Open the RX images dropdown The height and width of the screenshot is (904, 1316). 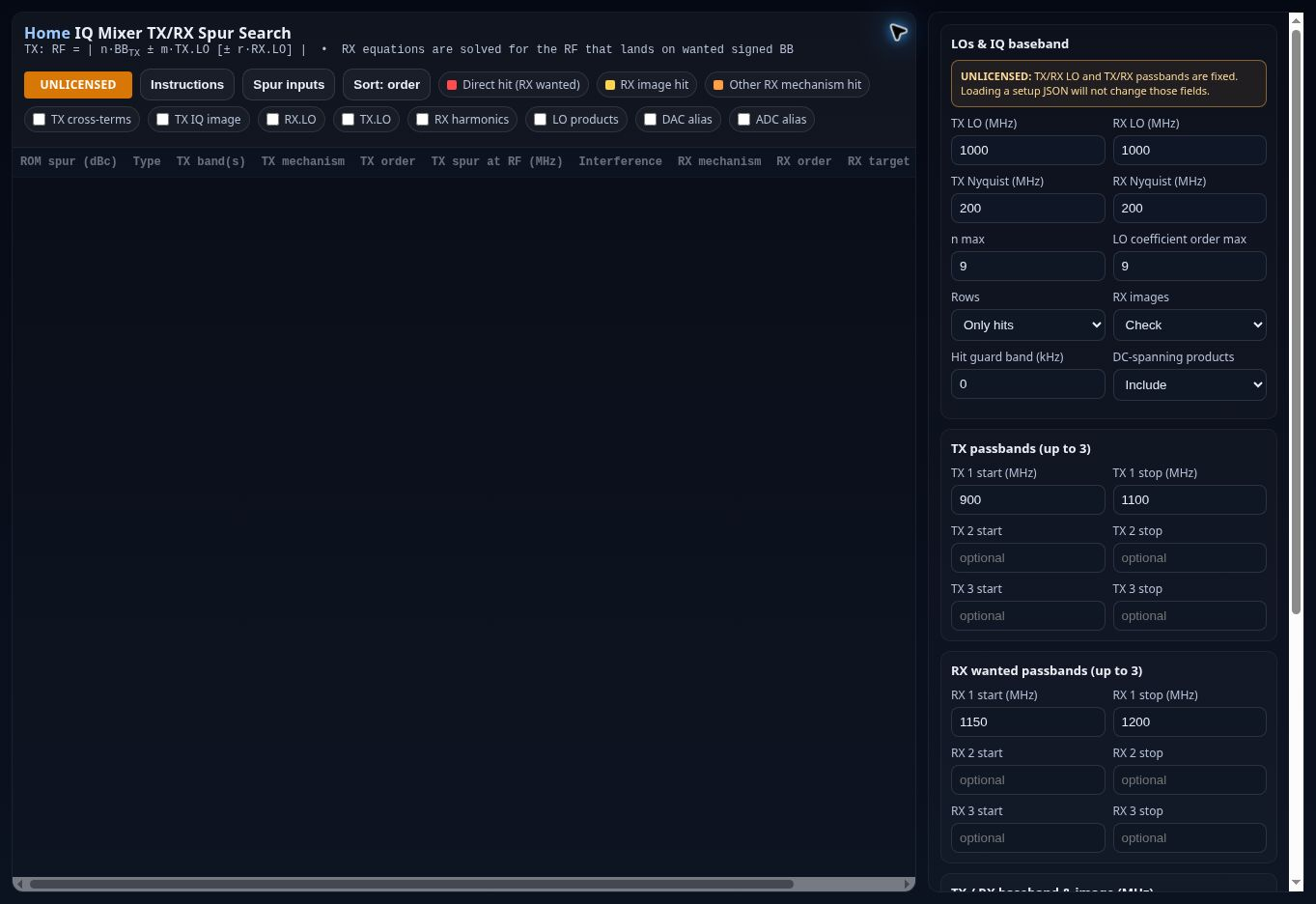pos(1190,325)
